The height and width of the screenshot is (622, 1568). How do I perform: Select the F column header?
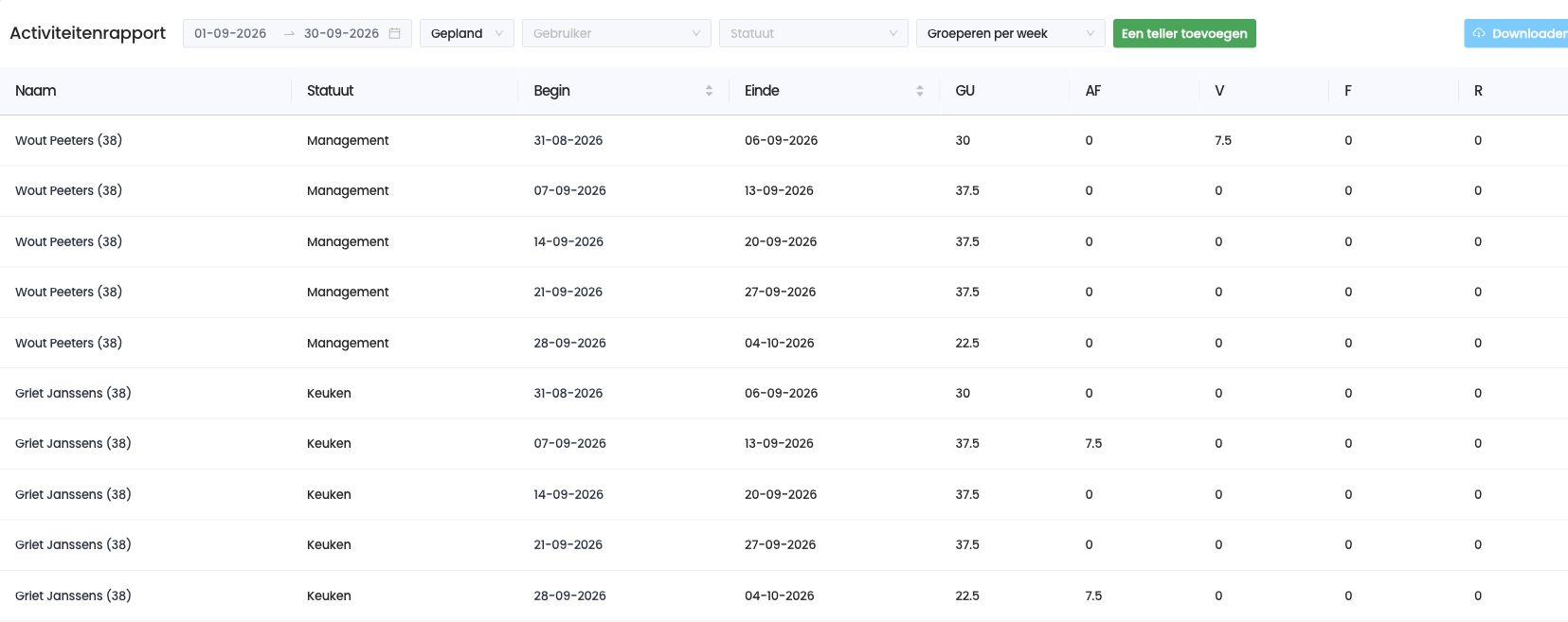click(1348, 91)
